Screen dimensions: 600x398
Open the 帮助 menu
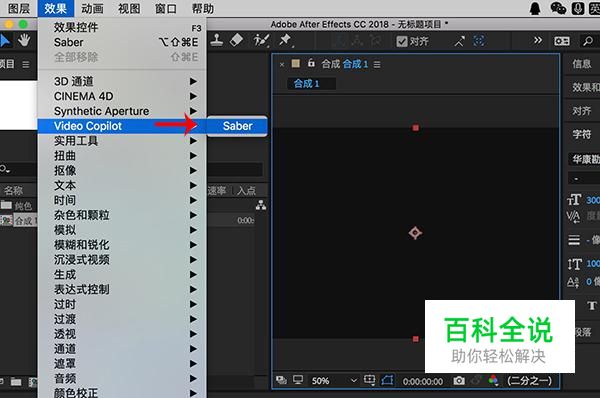[203, 8]
